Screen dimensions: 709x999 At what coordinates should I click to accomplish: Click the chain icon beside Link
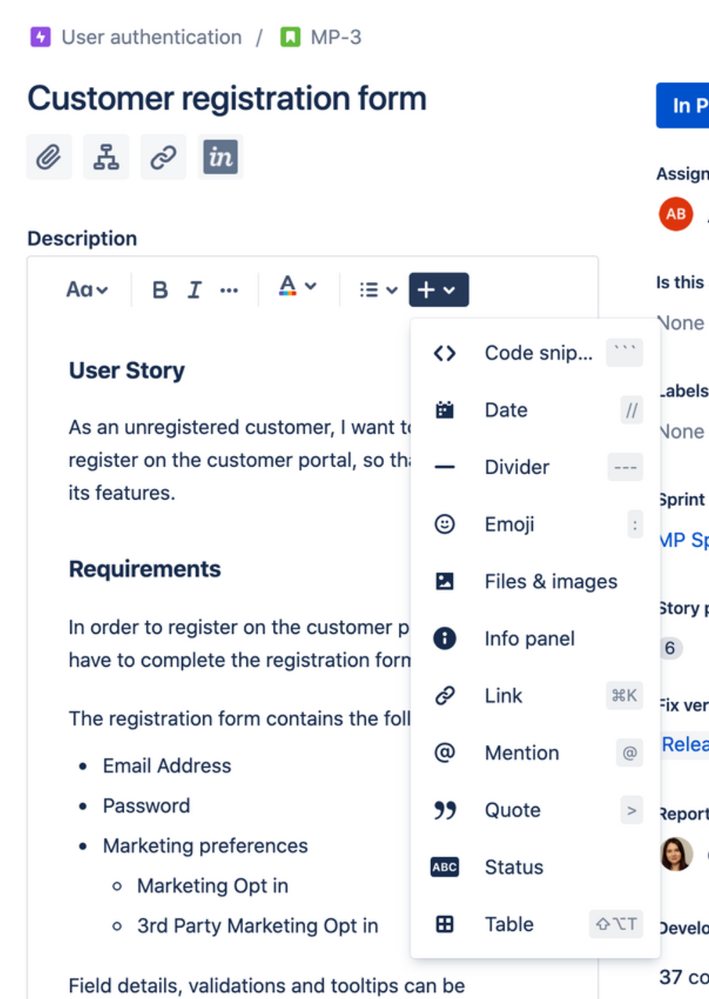[x=445, y=696]
